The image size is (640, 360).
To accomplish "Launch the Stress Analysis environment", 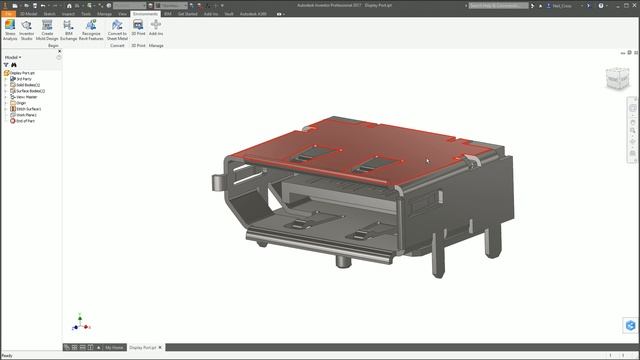I will [10, 30].
